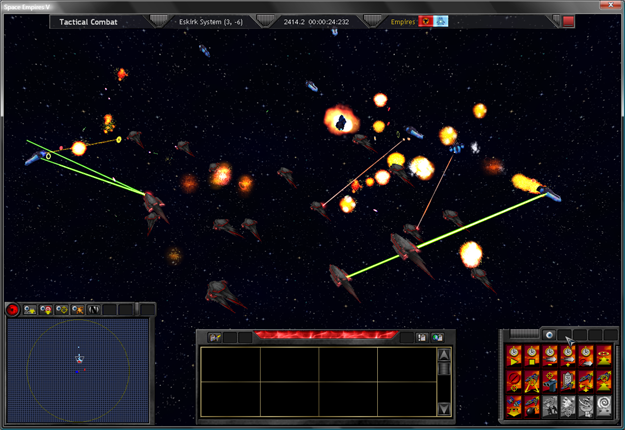Click the light blue empire flag icon
Screen dimensions: 625x430
(440, 22)
